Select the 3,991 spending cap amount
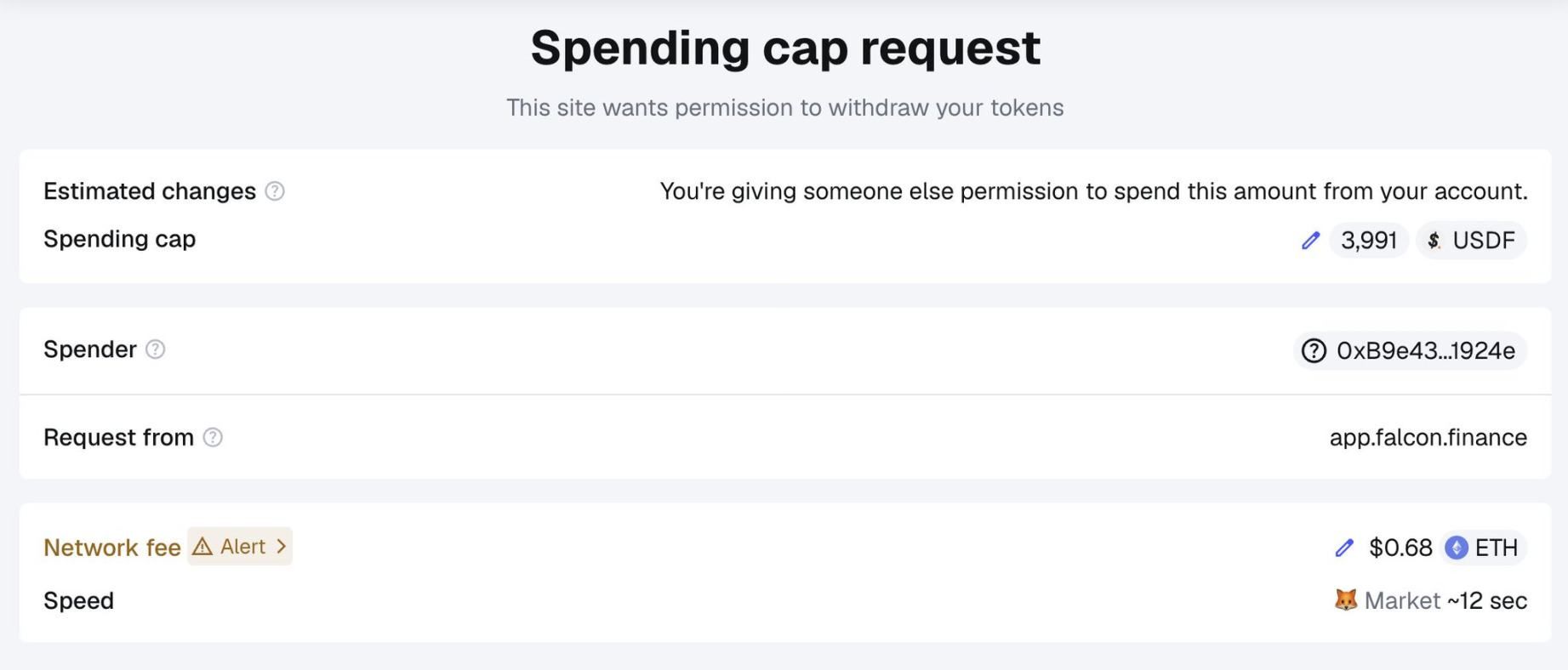 pyautogui.click(x=1369, y=241)
